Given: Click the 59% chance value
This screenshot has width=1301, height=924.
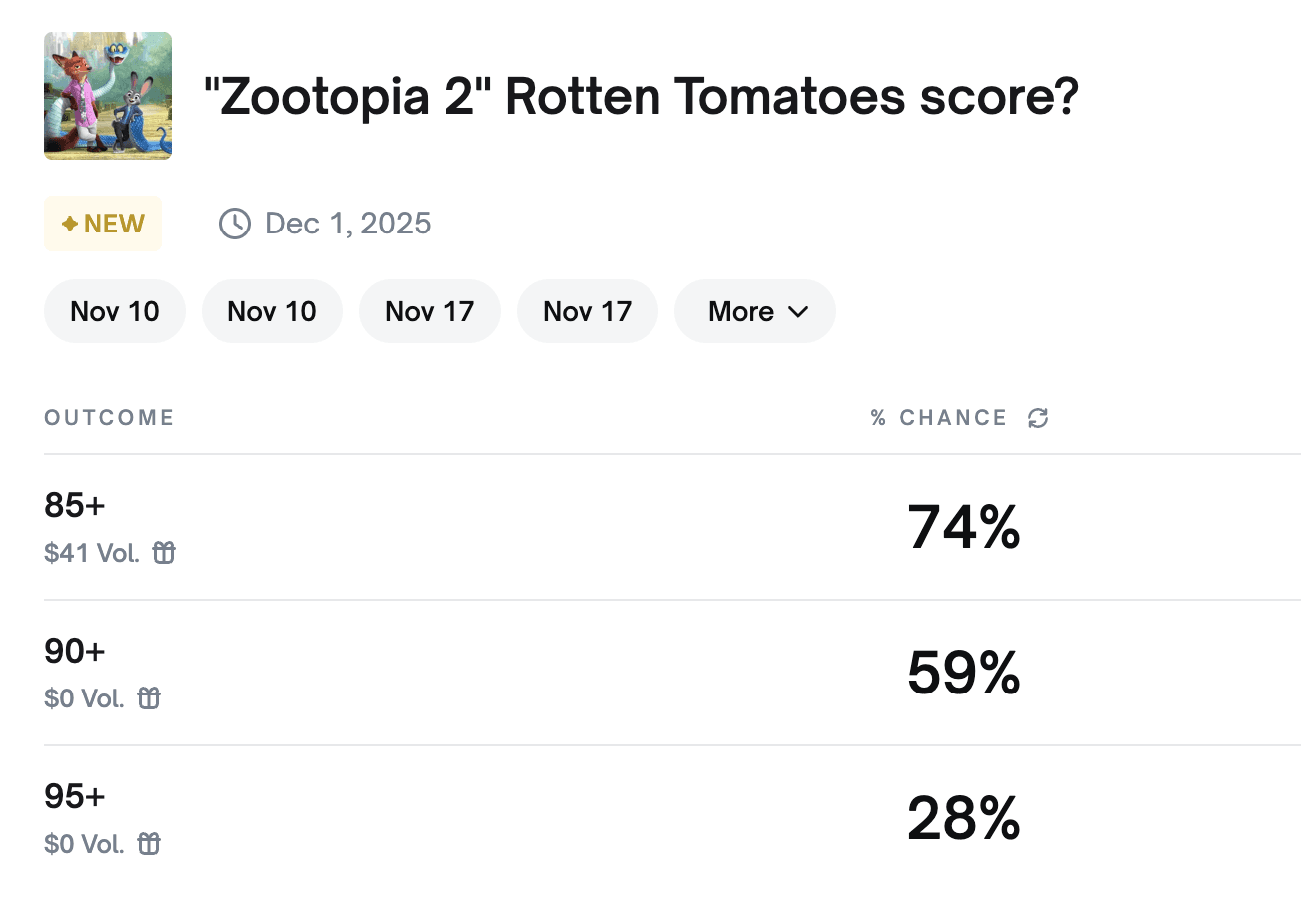Looking at the screenshot, I should click(964, 673).
